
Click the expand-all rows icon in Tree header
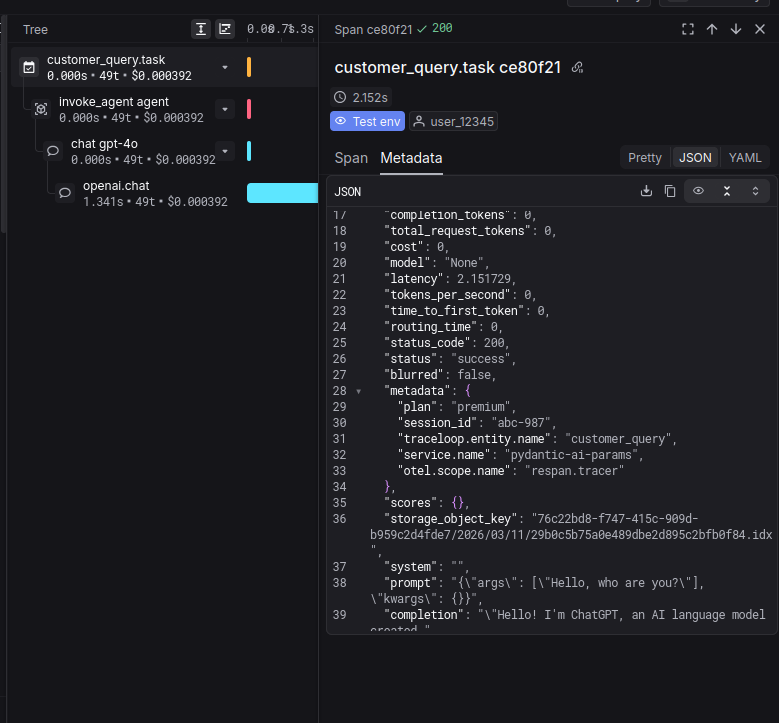[202, 30]
